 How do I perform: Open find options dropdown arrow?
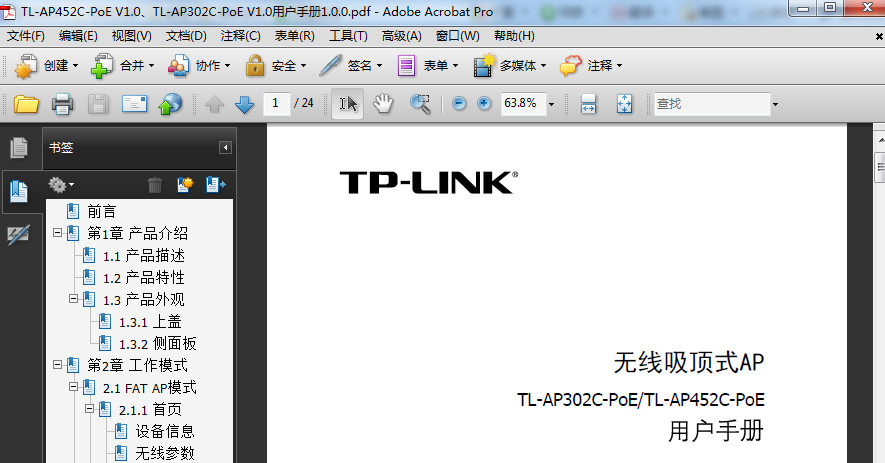click(x=775, y=104)
